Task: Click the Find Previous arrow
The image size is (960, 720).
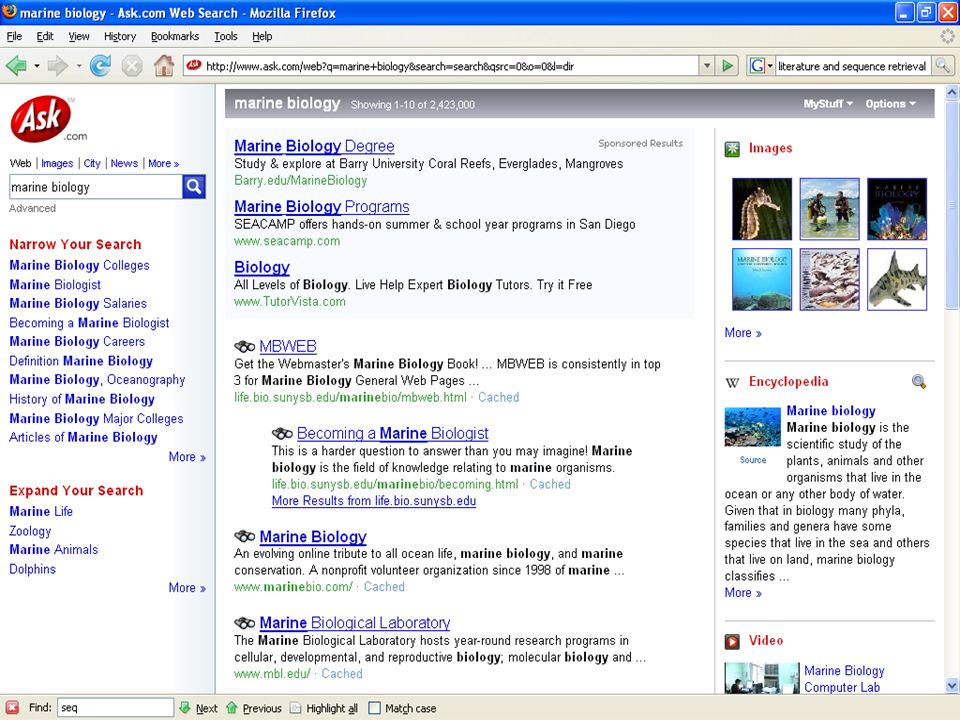Action: point(253,708)
